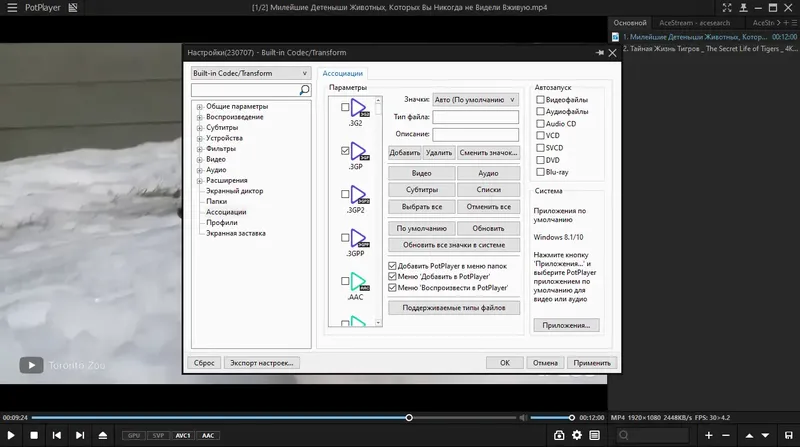Skip to next track icon
This screenshot has width=800, height=447.
tap(80, 435)
